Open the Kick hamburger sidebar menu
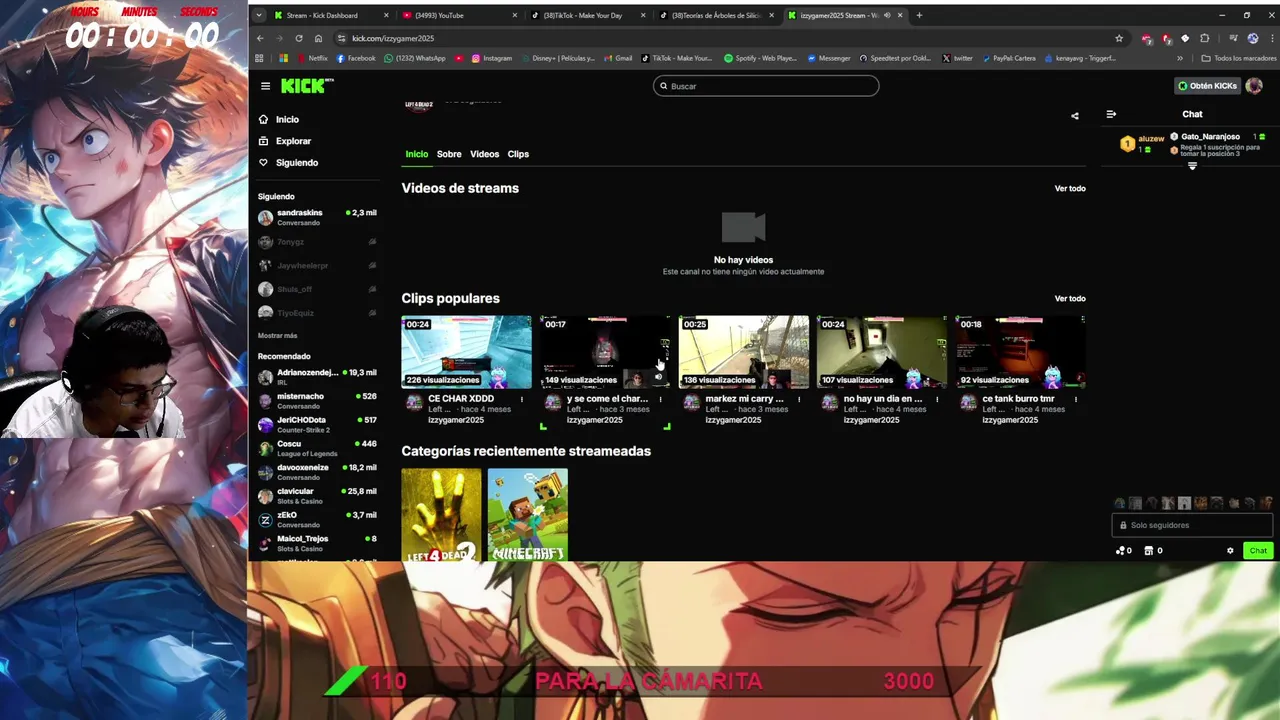Image resolution: width=1280 pixels, height=720 pixels. click(265, 86)
